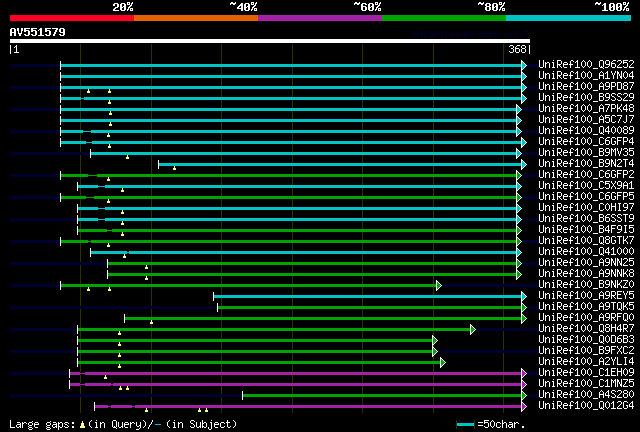Select the red ~20% identity color segment
This screenshot has height=432, width=640.
click(x=72, y=18)
